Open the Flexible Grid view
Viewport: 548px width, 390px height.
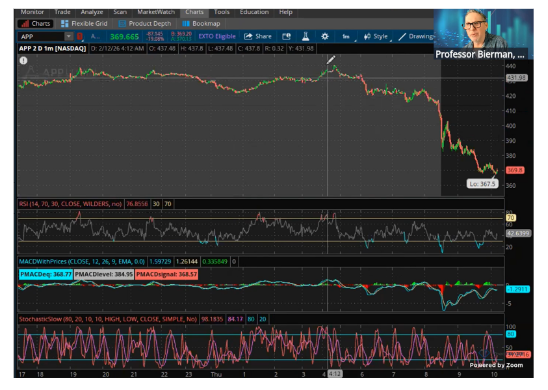click(84, 23)
